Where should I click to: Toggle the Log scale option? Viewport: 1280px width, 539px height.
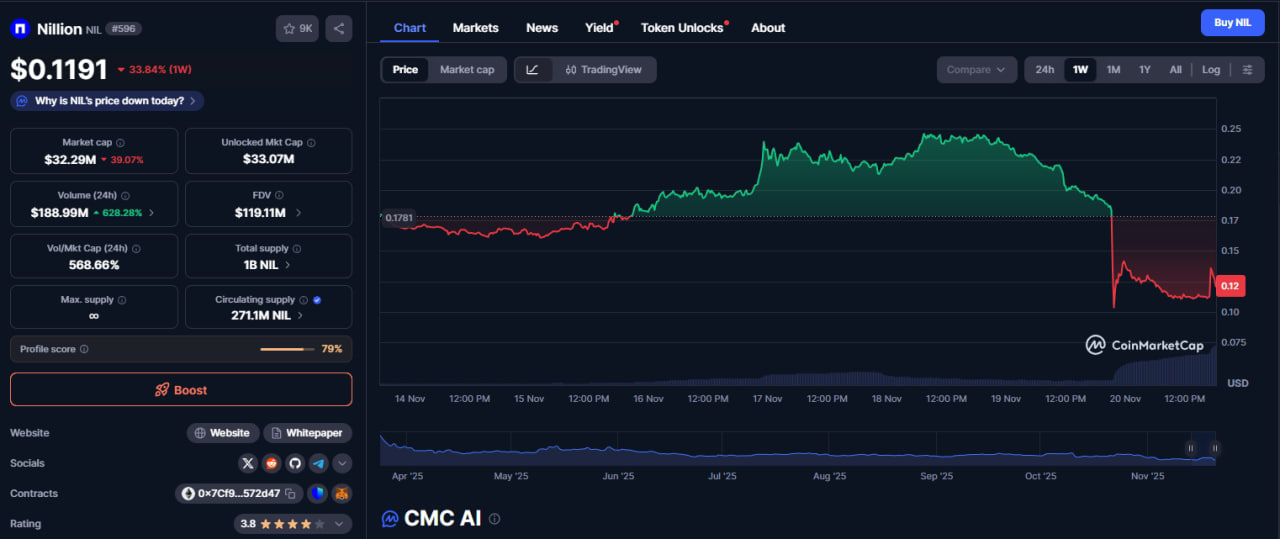[x=1211, y=70]
